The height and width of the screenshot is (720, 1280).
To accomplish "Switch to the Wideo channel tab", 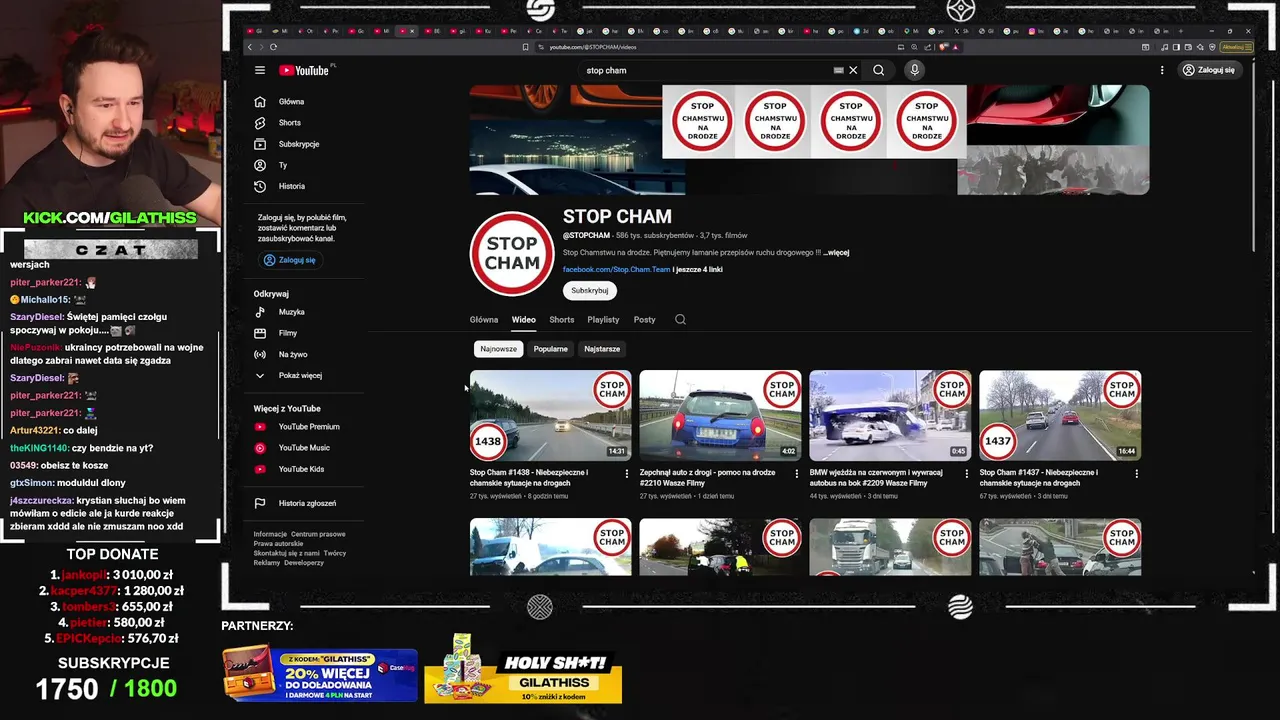I will point(524,320).
